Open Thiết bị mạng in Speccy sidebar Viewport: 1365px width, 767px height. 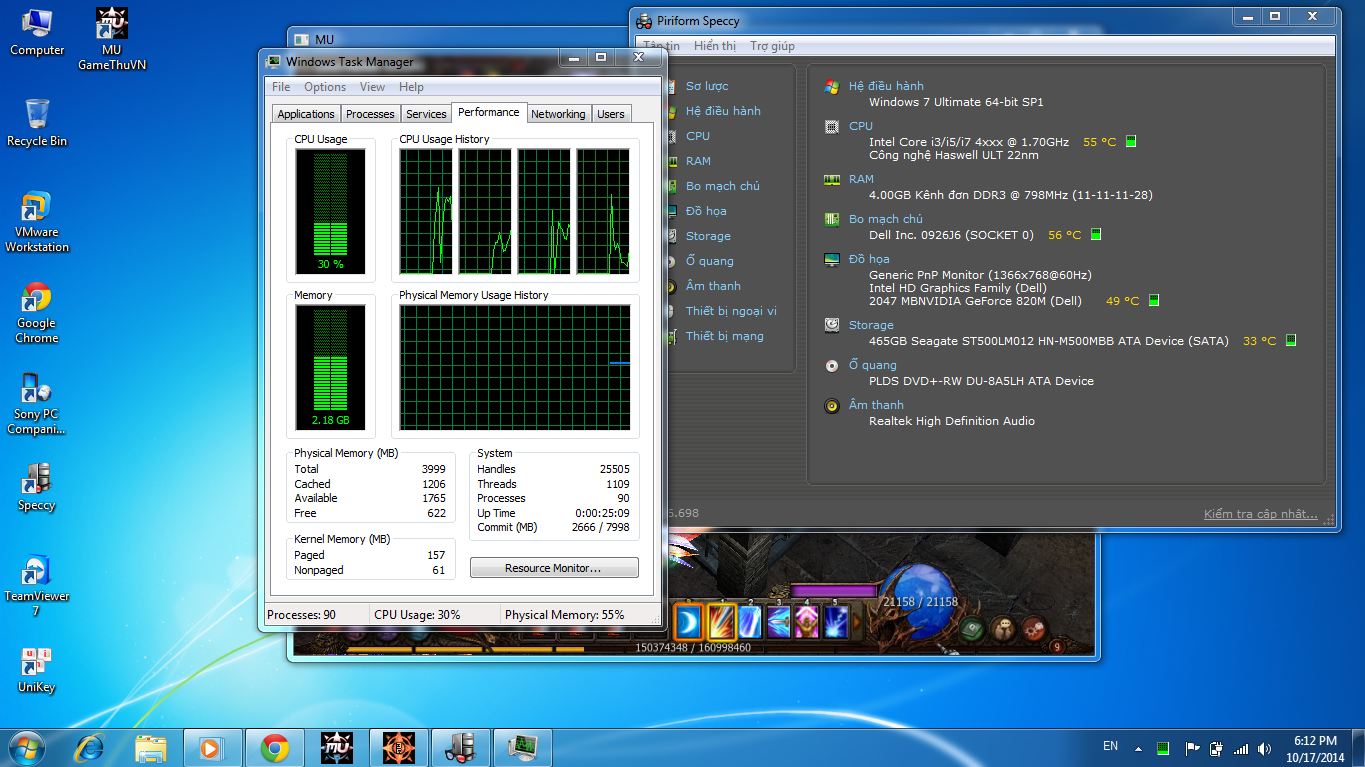click(x=724, y=336)
